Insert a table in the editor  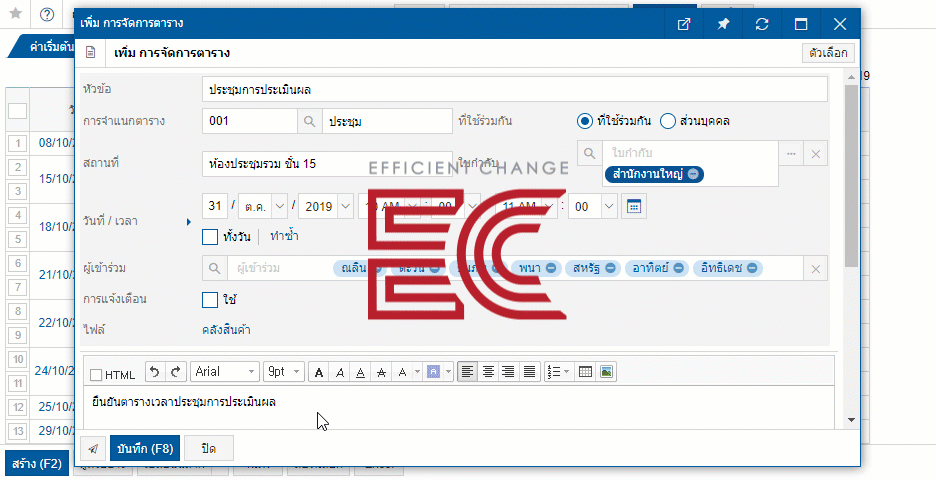[586, 372]
